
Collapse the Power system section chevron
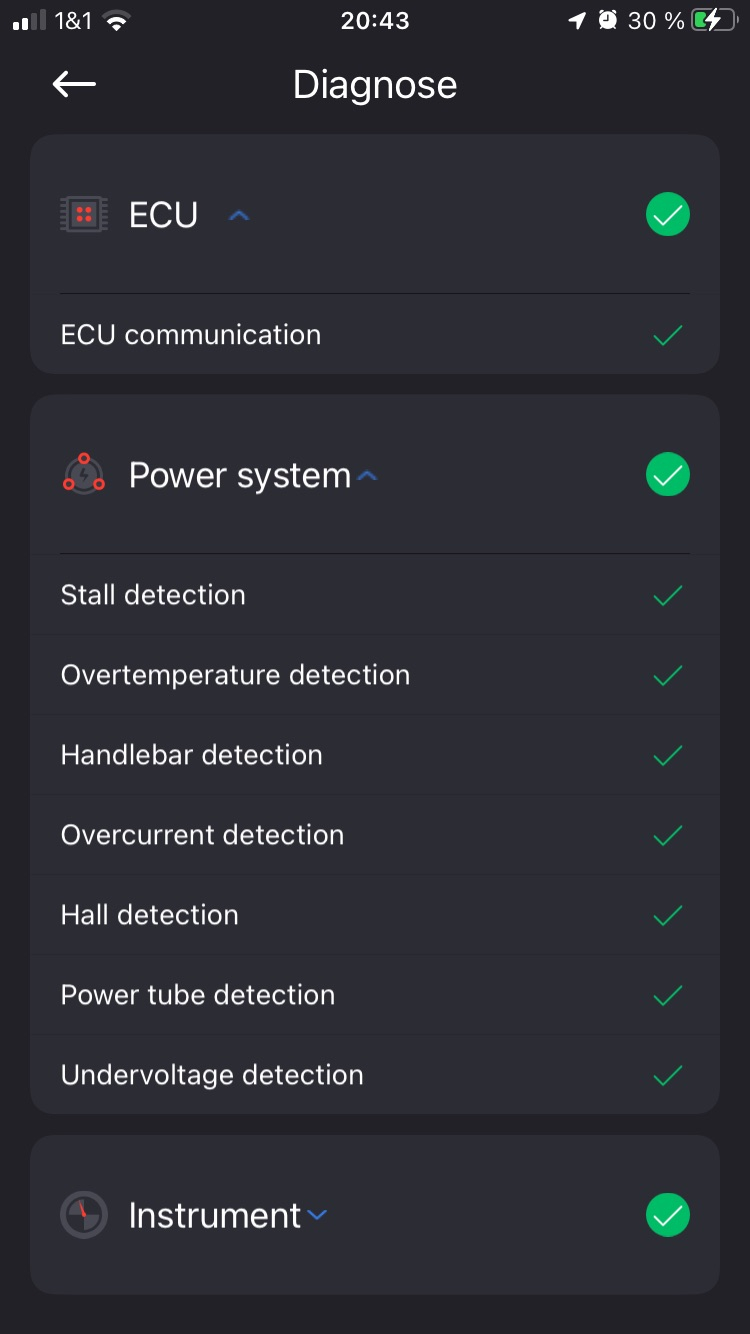[367, 476]
